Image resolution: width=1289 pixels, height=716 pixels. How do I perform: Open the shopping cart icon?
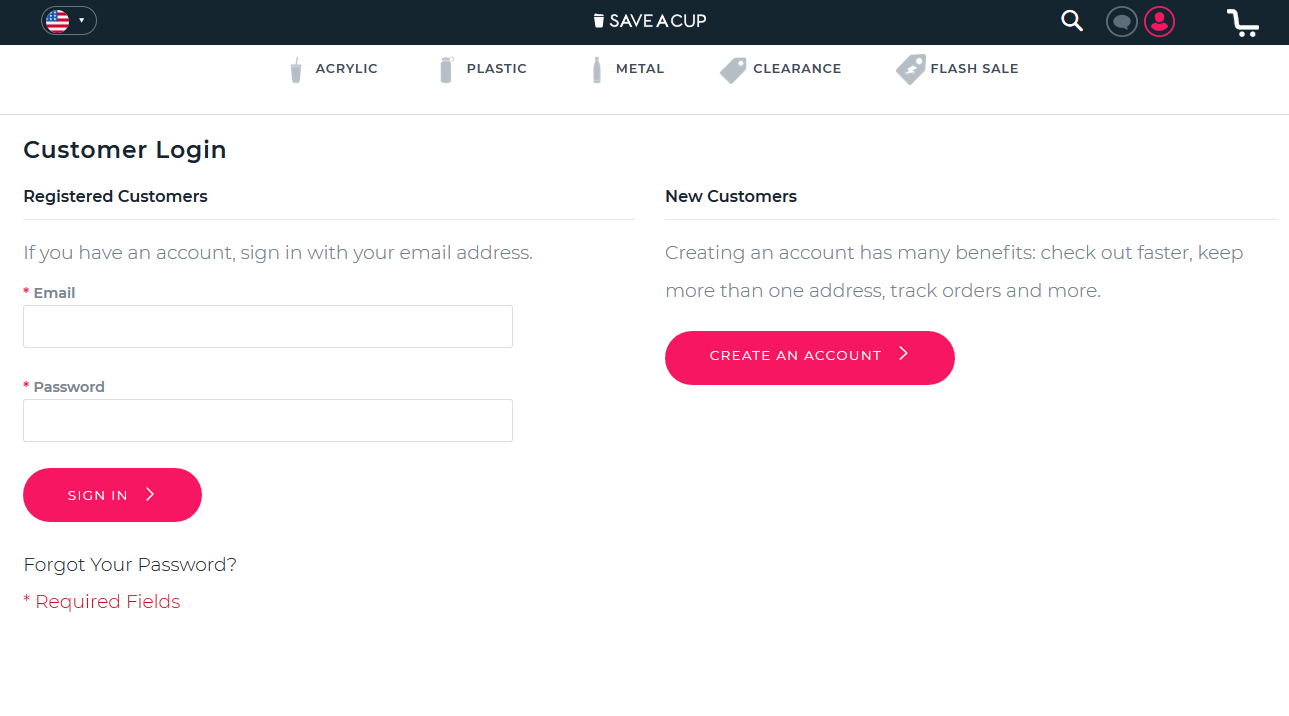click(1243, 22)
